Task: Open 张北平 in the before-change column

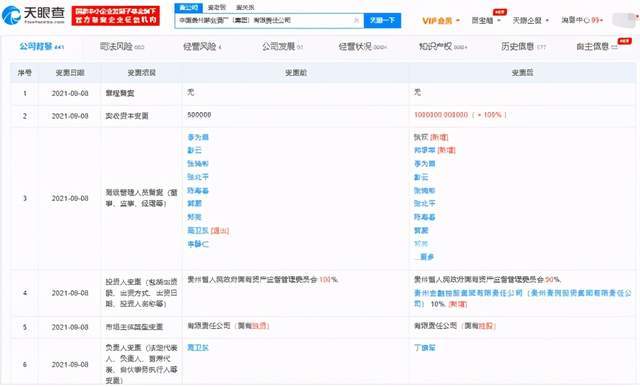Action: [198, 177]
